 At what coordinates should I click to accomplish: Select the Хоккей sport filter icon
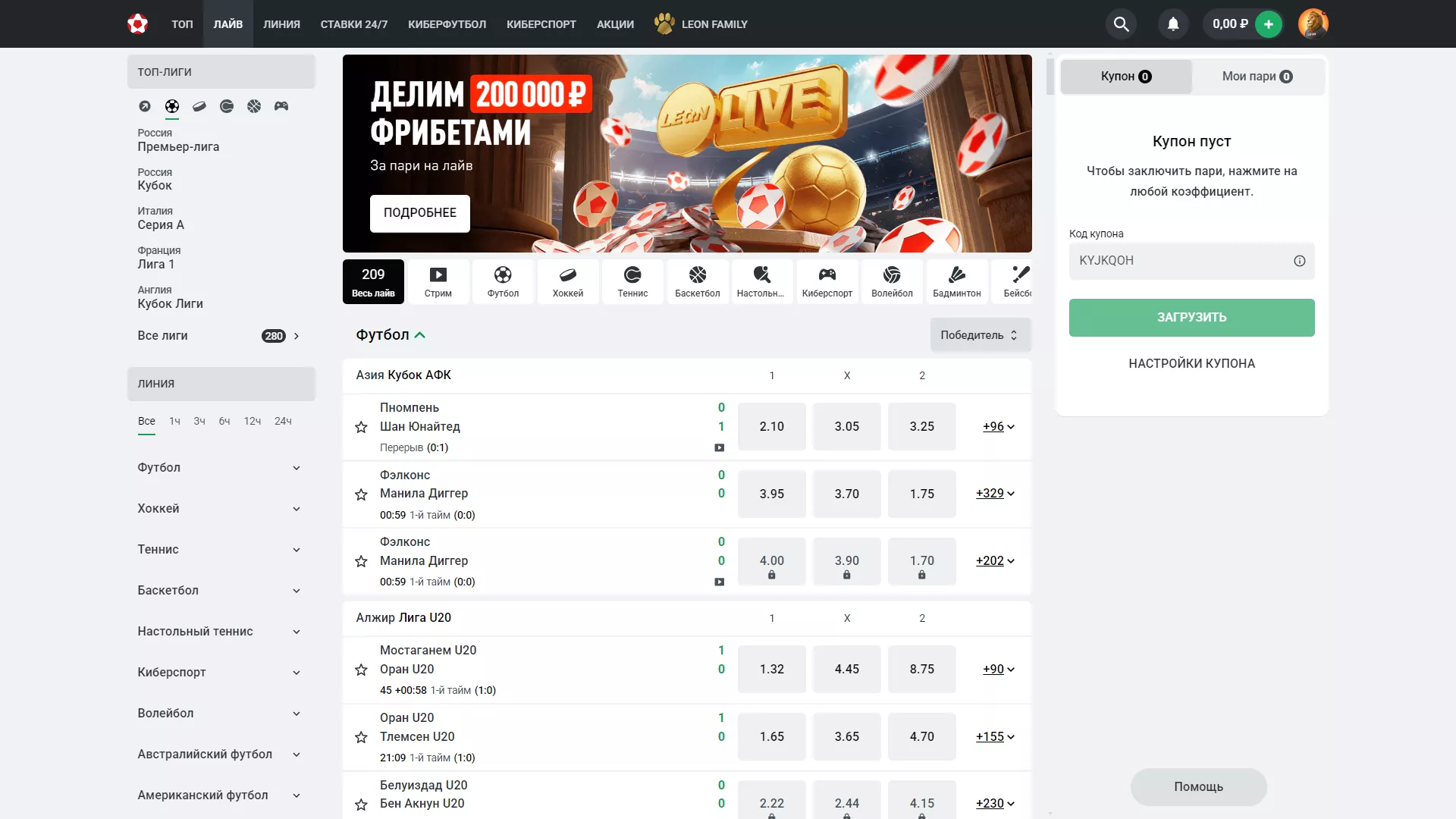[568, 281]
